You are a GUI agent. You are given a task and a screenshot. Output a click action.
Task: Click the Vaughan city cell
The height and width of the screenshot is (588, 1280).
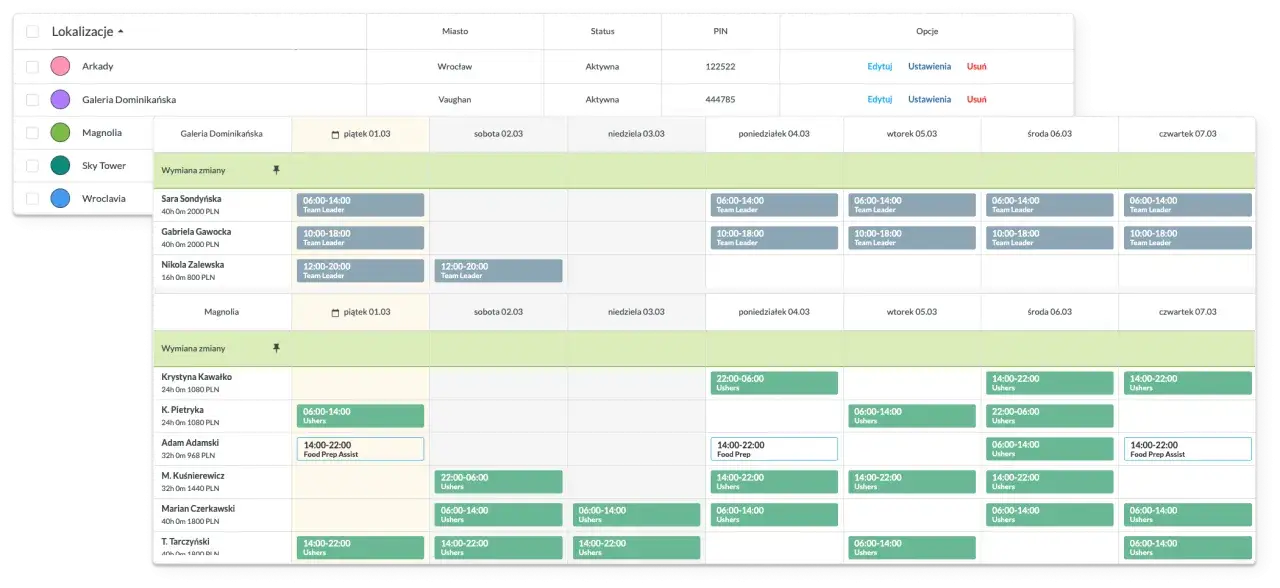(x=455, y=99)
